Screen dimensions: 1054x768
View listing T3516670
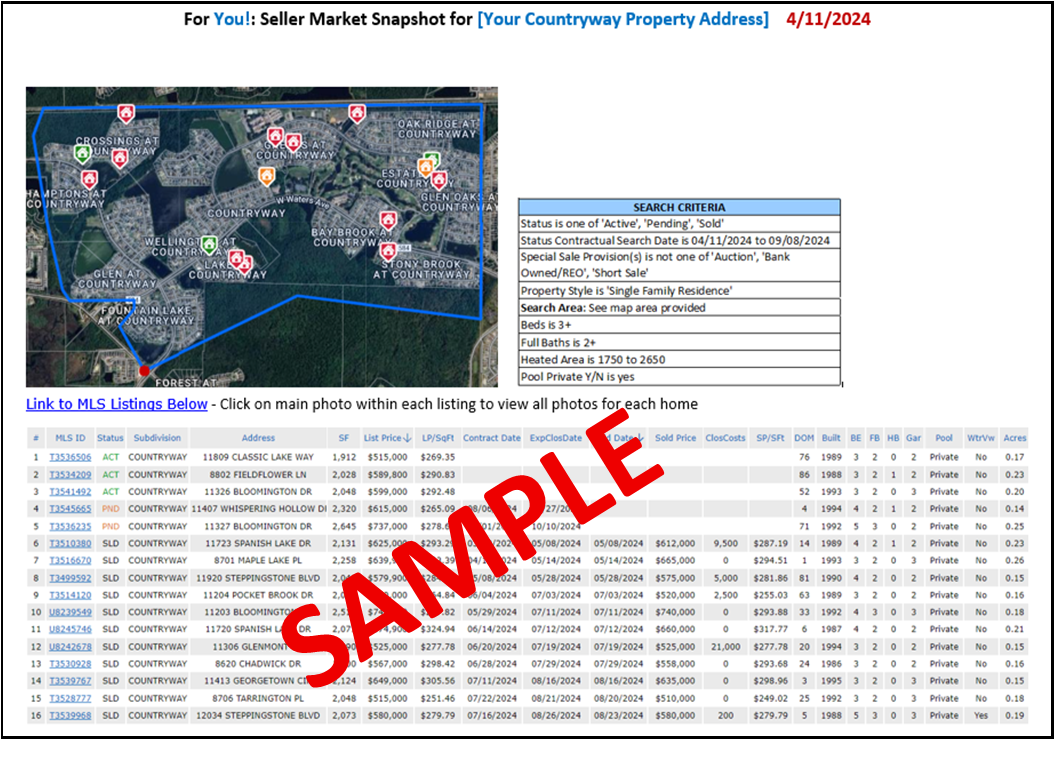click(70, 560)
